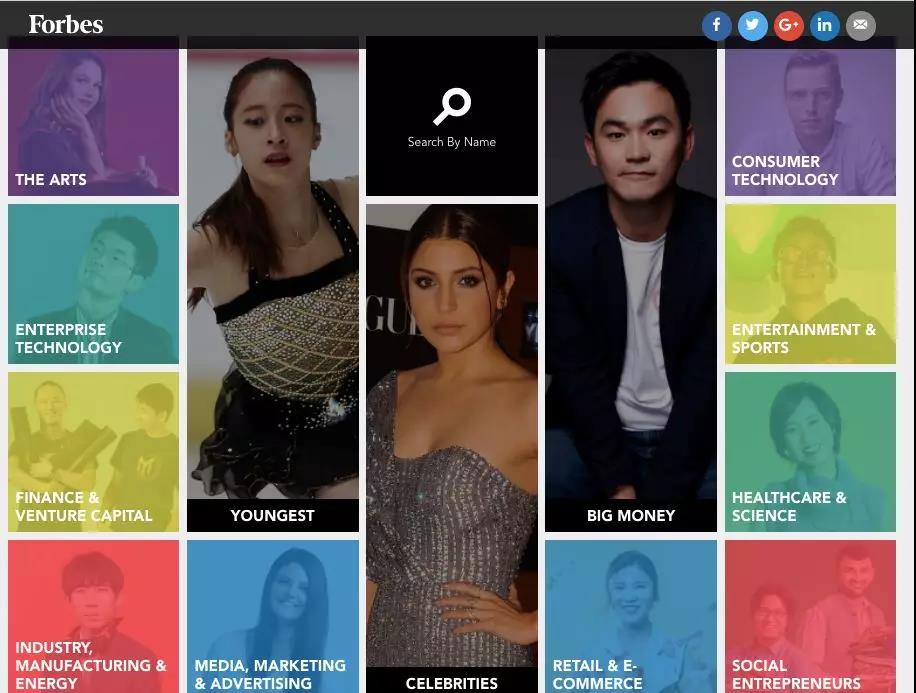Choose the Healthcare & Science category
The image size is (916, 693).
810,452
